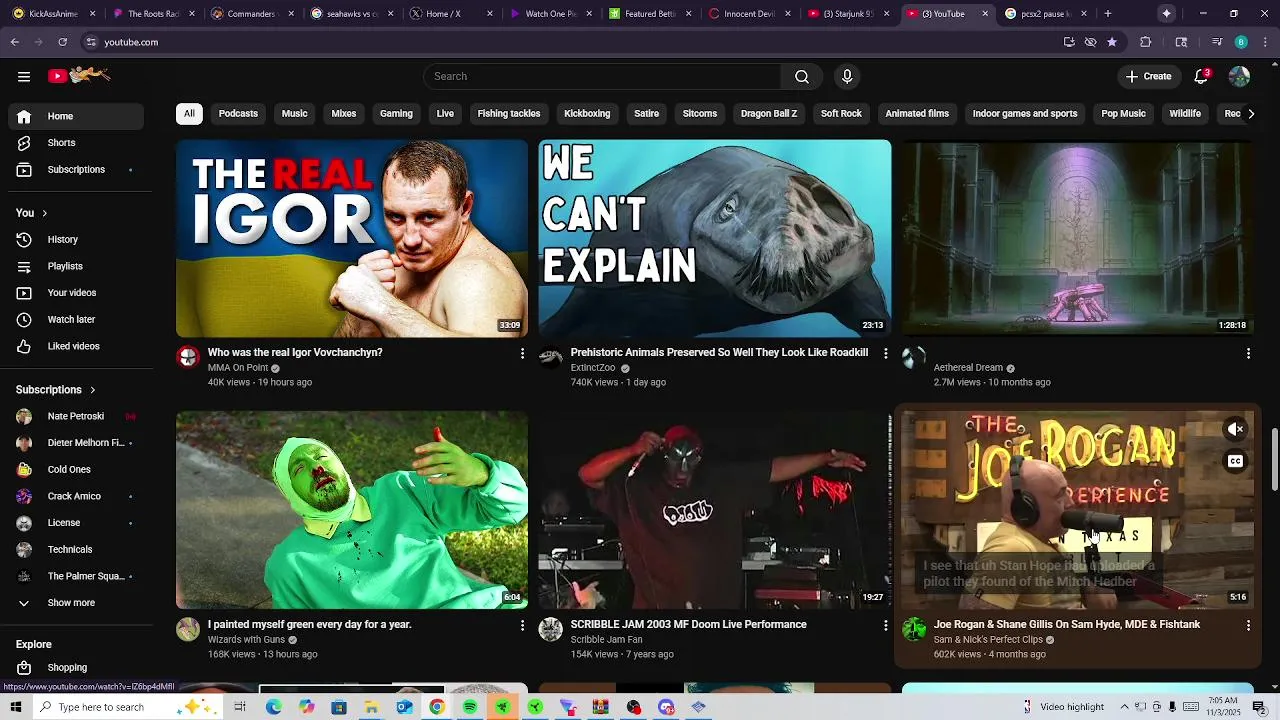
Task: Unmute the Joe Rogan preview
Action: tap(1236, 429)
